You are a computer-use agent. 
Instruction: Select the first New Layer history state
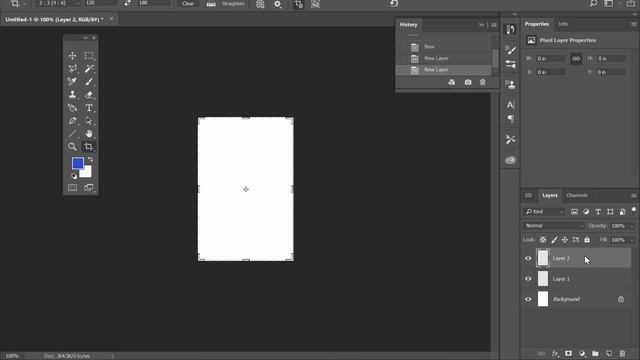(444, 58)
